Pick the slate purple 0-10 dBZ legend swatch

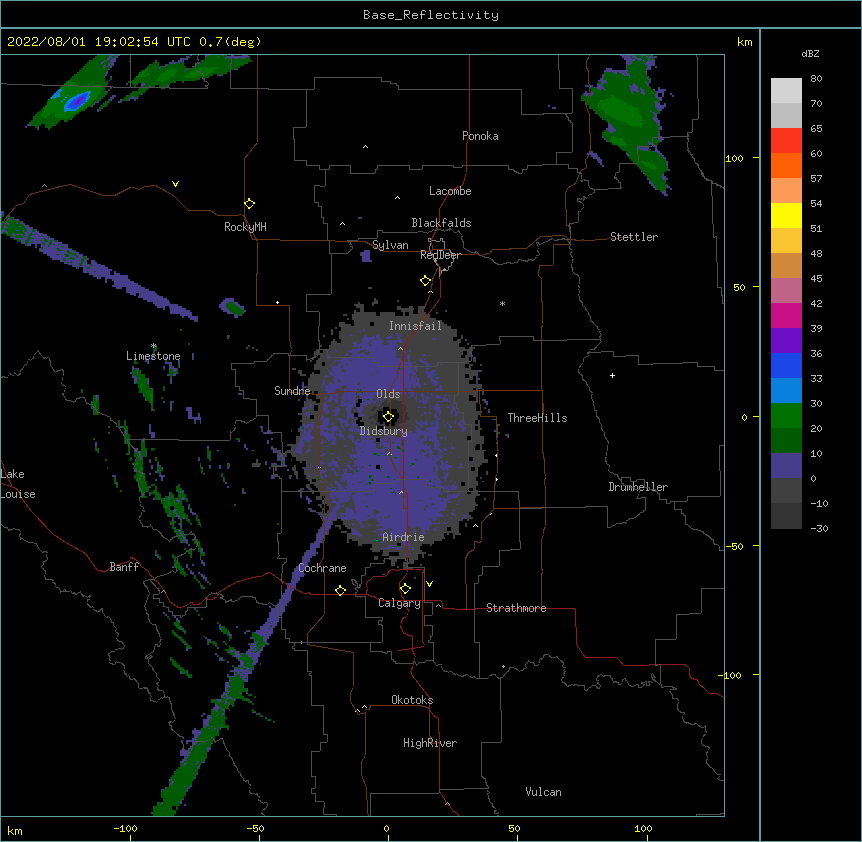[x=786, y=466]
